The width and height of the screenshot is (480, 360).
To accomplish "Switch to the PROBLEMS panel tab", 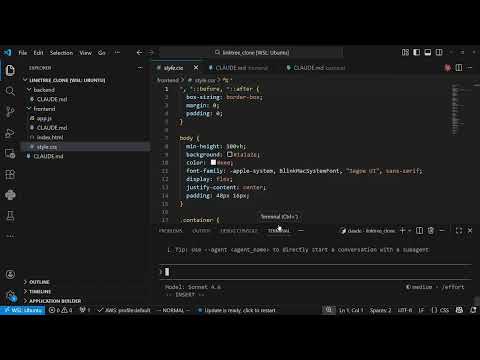I will [171, 231].
